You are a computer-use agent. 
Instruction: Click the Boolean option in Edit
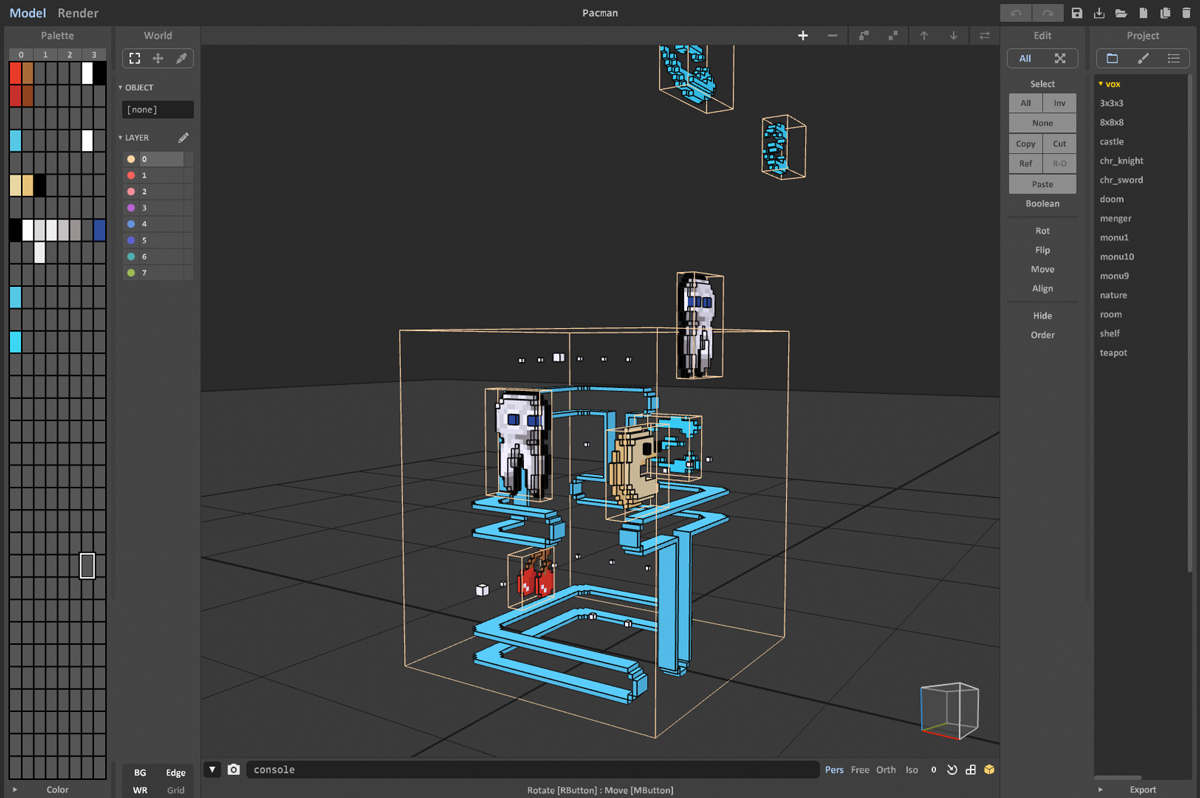pyautogui.click(x=1042, y=203)
